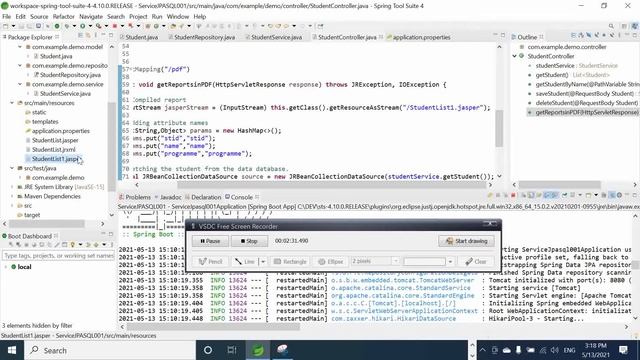Click the toolbar search magnifier icon at right
The width and height of the screenshot is (640, 360).
611,26
